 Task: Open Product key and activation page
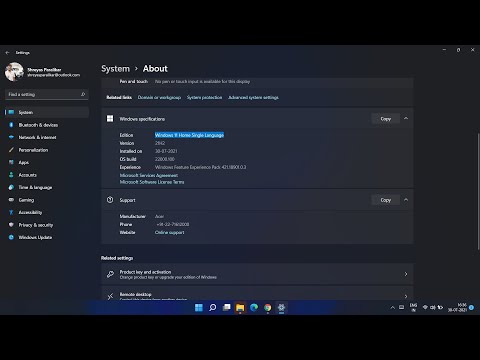coord(257,274)
